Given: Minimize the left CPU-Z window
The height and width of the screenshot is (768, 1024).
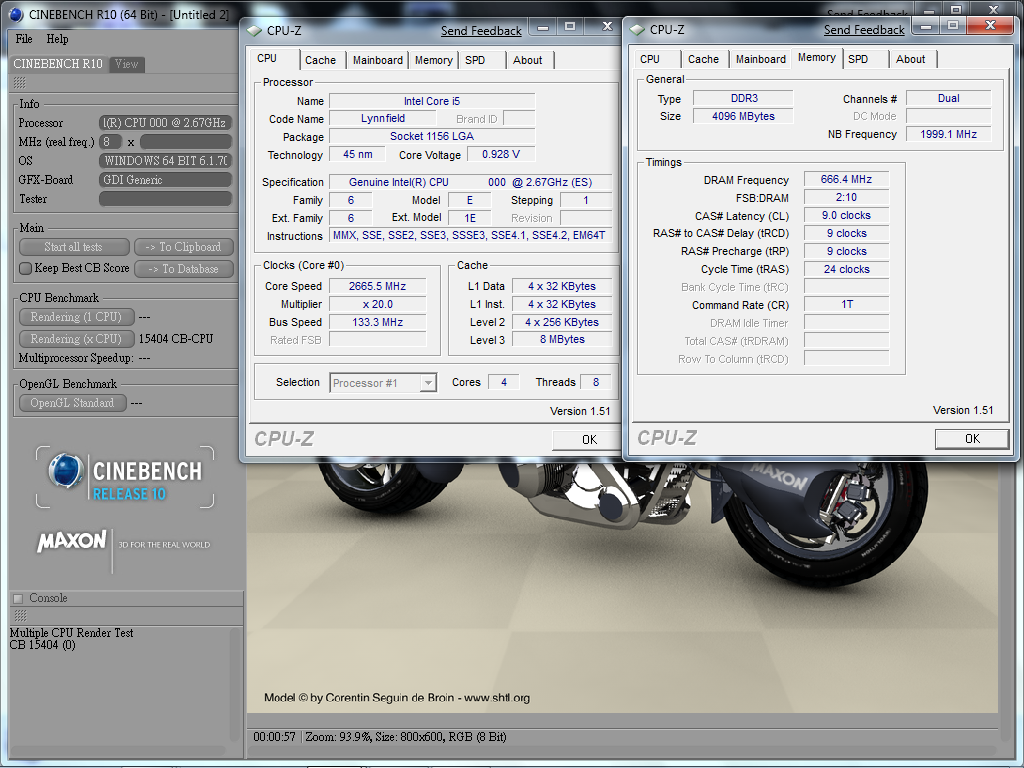Looking at the screenshot, I should coord(542,27).
